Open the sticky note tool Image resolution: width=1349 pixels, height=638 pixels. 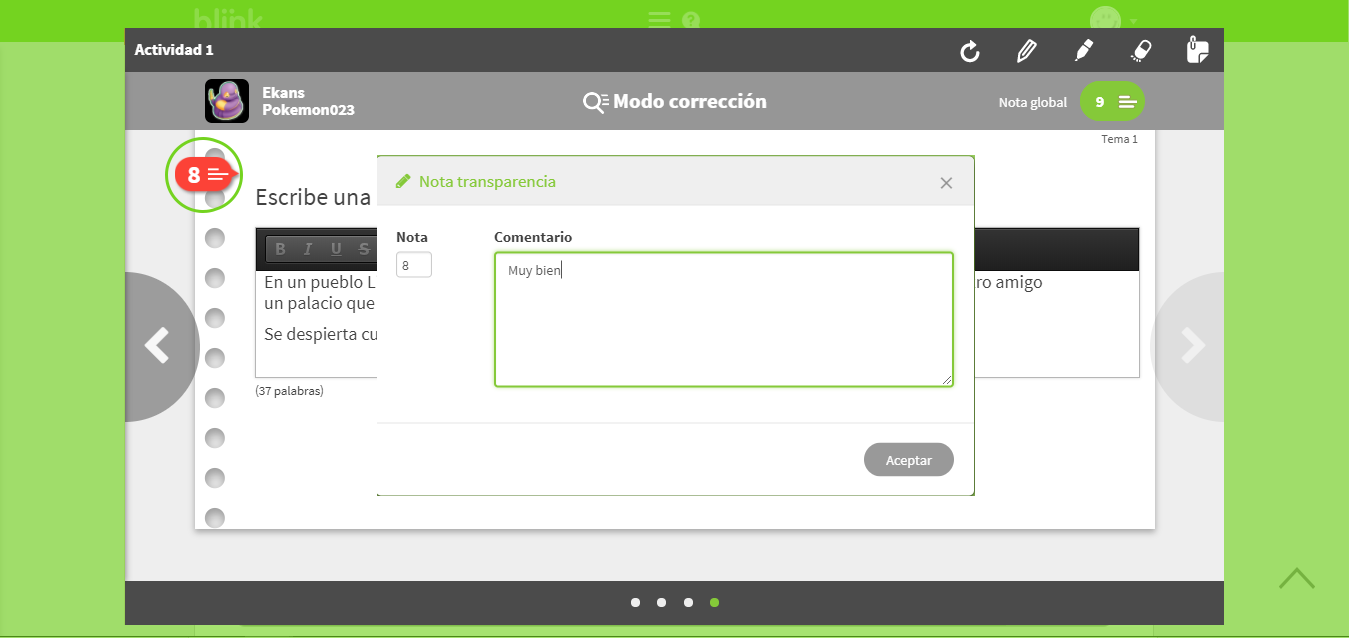click(x=1197, y=50)
